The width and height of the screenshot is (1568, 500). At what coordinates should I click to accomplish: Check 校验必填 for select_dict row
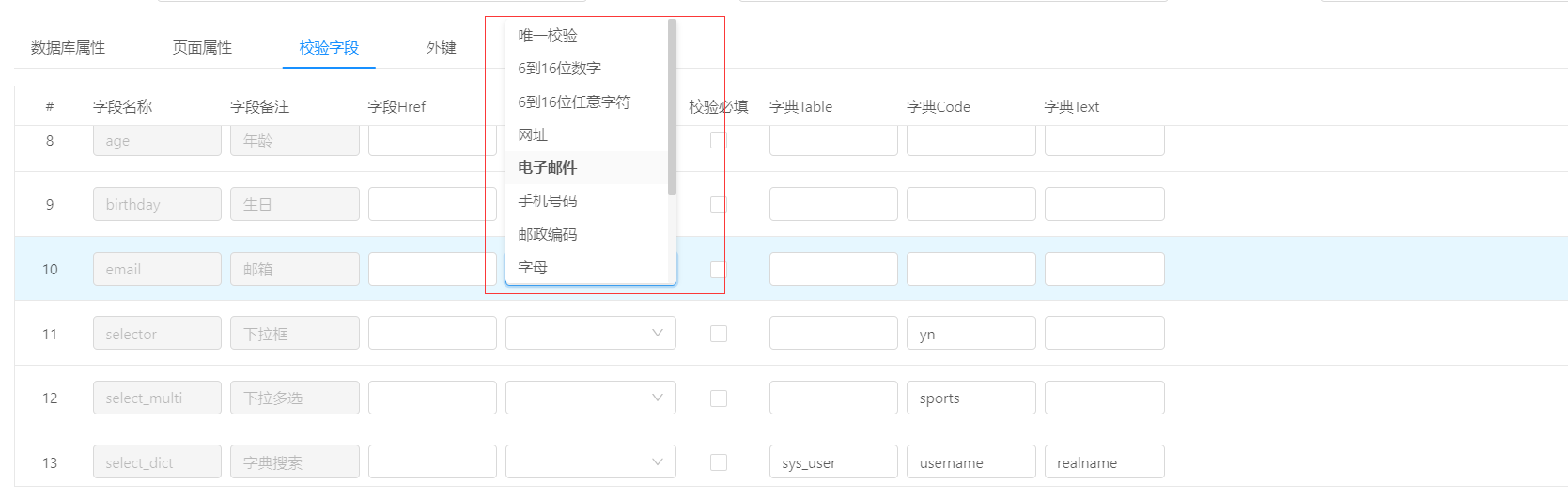(719, 462)
